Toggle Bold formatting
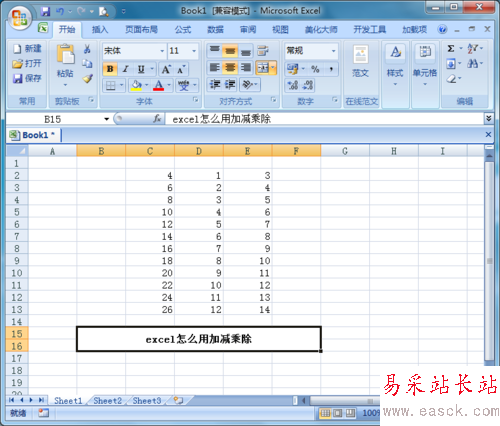500x426 pixels. 110,69
